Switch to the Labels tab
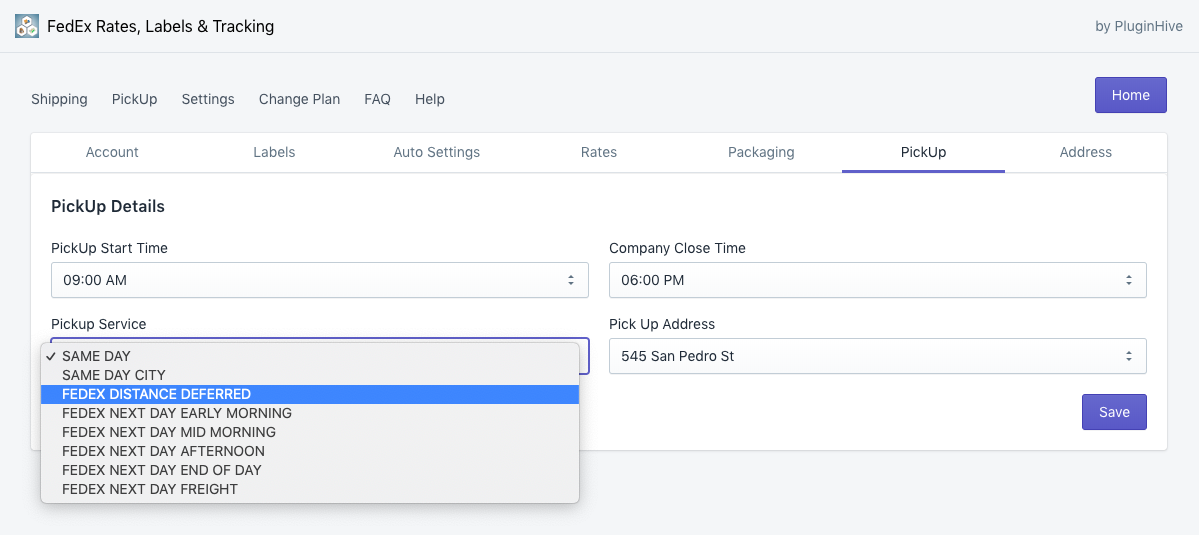The image size is (1199, 535). (275, 152)
